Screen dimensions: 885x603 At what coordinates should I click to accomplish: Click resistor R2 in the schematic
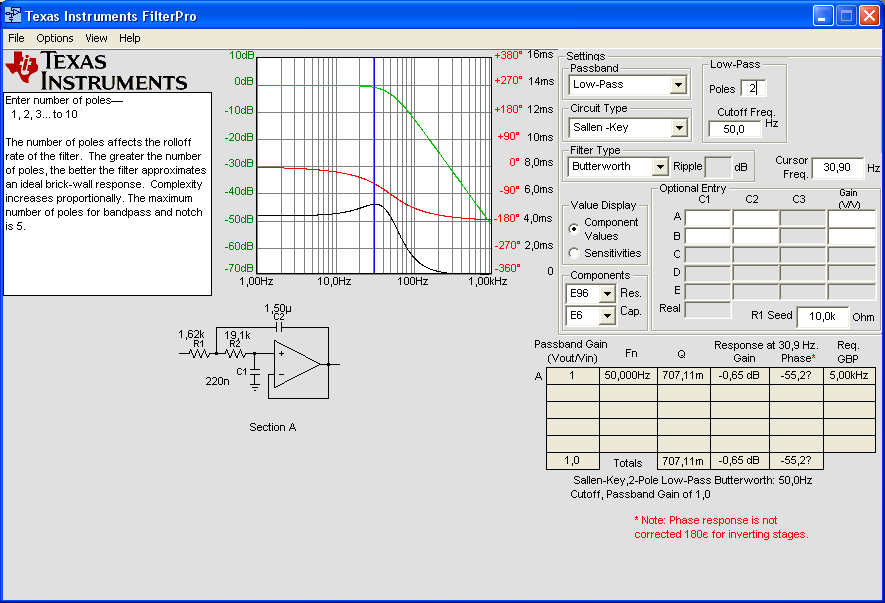point(235,353)
